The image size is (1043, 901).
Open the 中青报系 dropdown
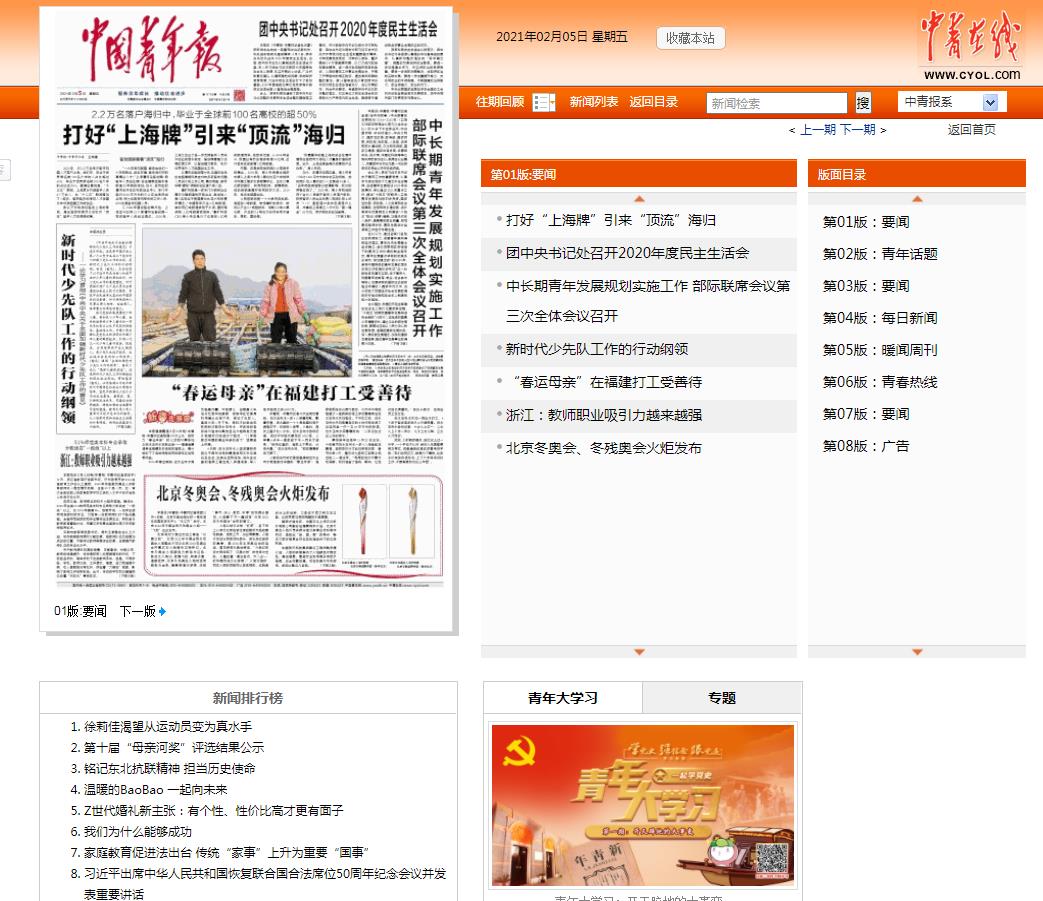952,102
